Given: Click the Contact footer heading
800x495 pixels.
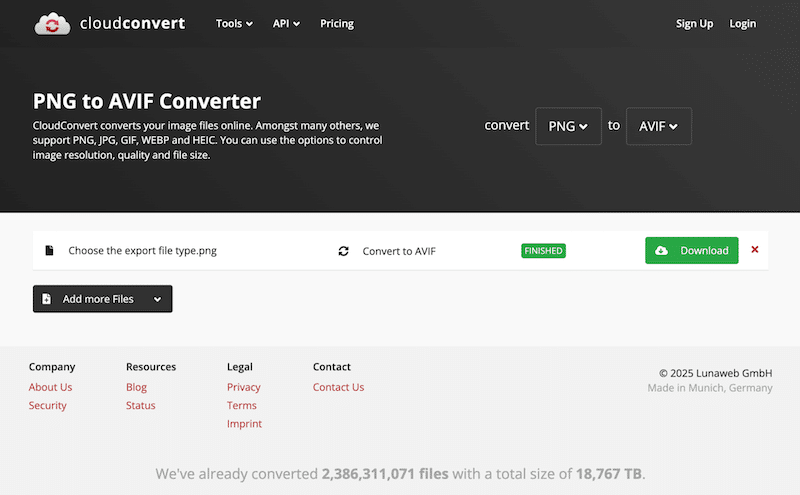Looking at the screenshot, I should click(332, 367).
